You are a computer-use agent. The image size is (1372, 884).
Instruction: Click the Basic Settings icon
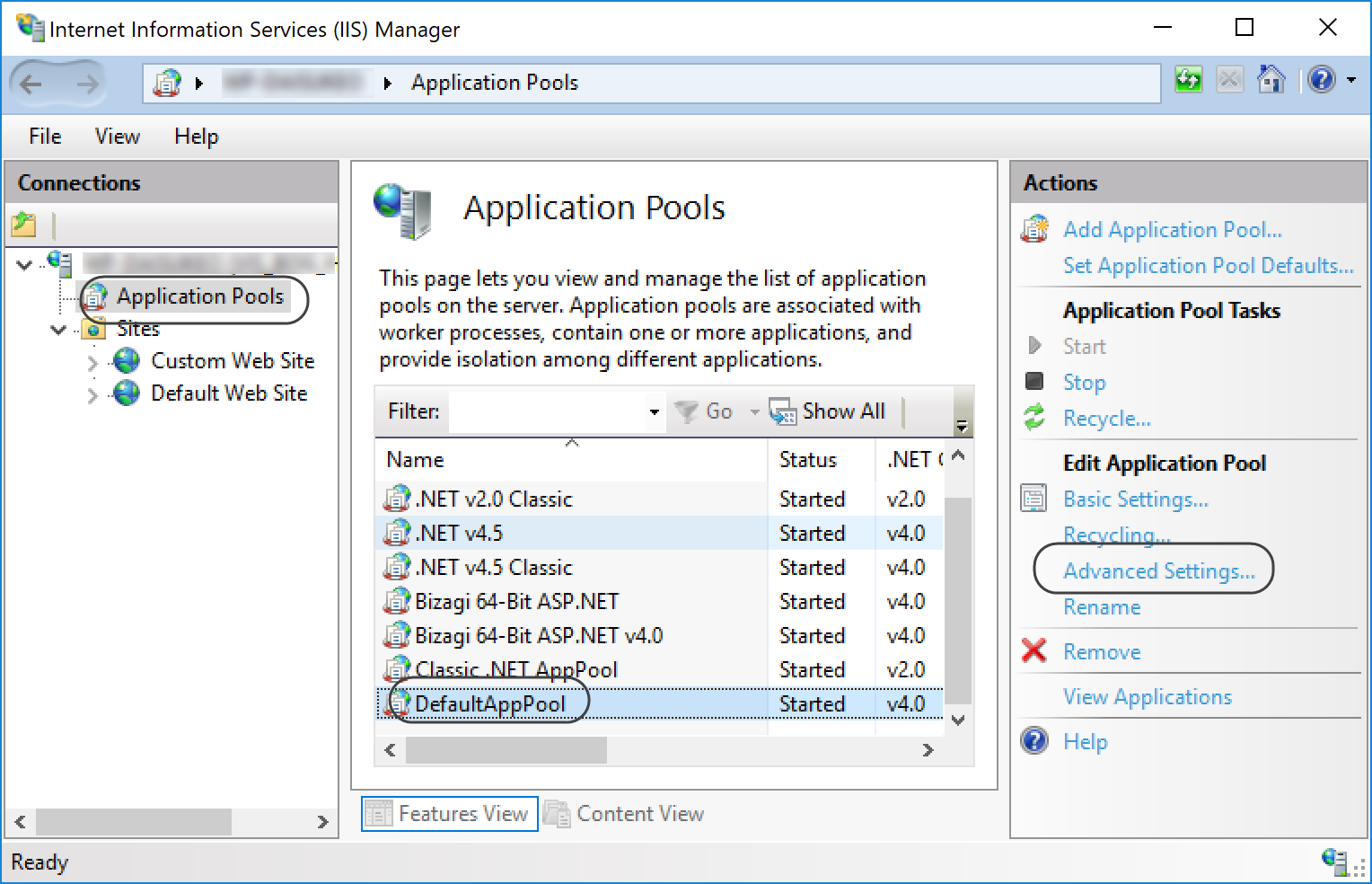[1034, 498]
